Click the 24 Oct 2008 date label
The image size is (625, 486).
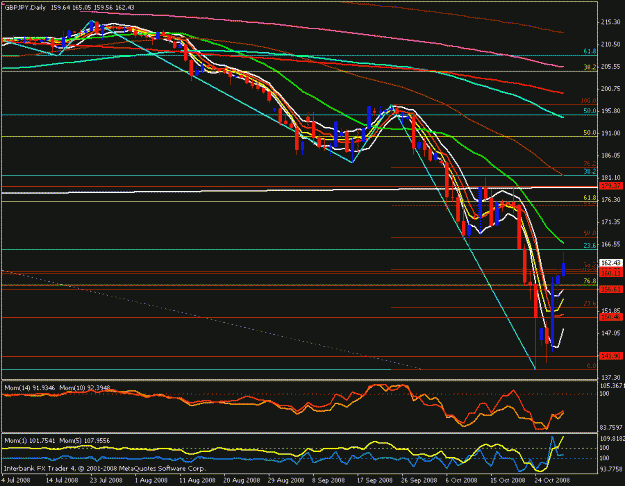point(552,480)
